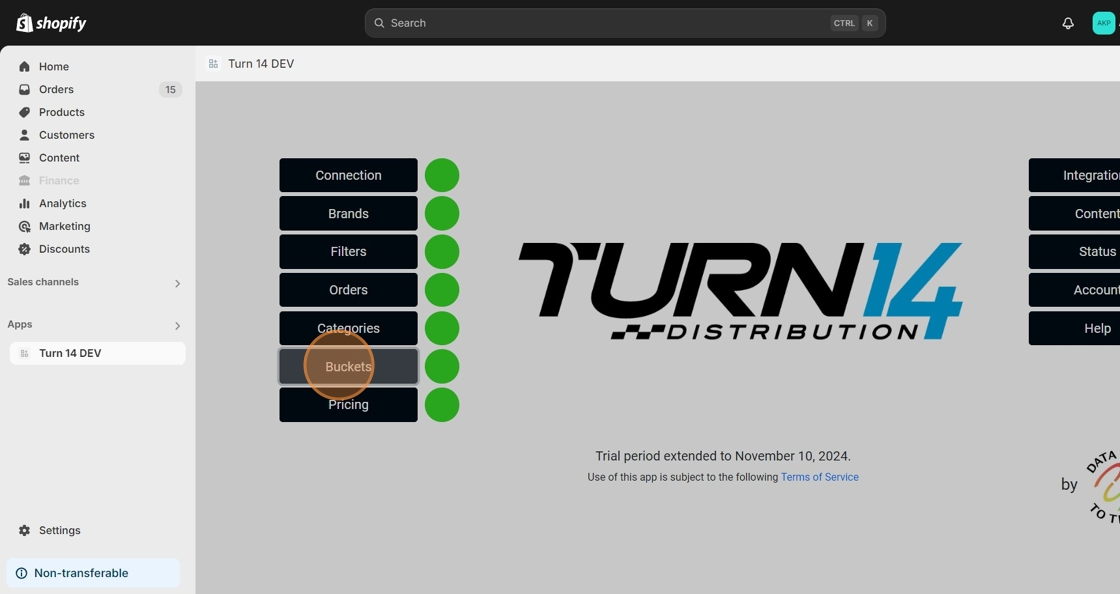Image resolution: width=1120 pixels, height=594 pixels.
Task: Click the green status dot beside Pricing
Action: click(442, 405)
